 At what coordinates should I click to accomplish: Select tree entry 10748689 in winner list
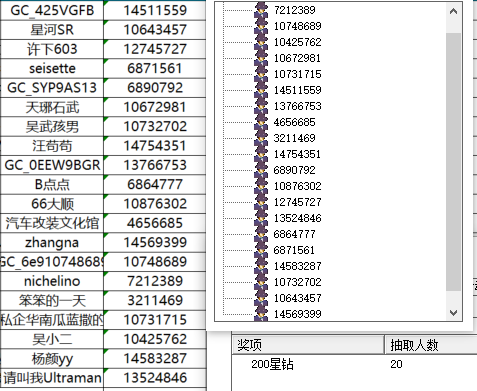tap(298, 26)
